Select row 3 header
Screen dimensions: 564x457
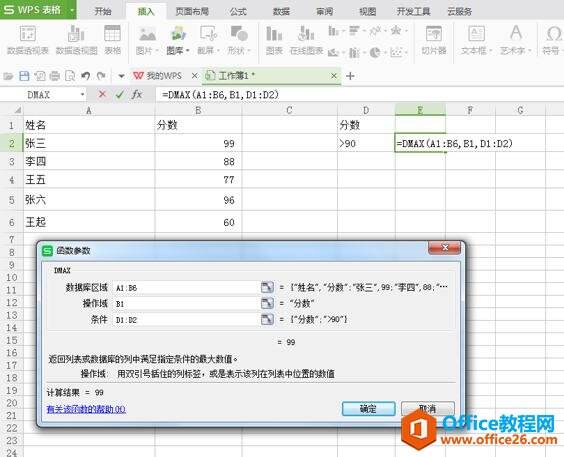(x=12, y=161)
